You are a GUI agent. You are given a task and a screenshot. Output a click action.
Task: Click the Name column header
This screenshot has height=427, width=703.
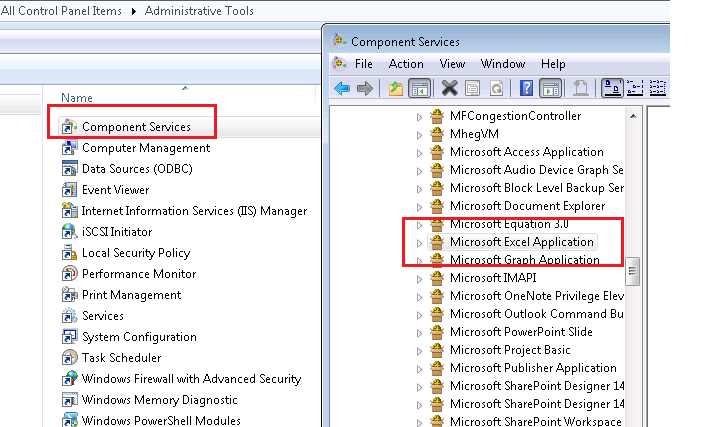77,98
